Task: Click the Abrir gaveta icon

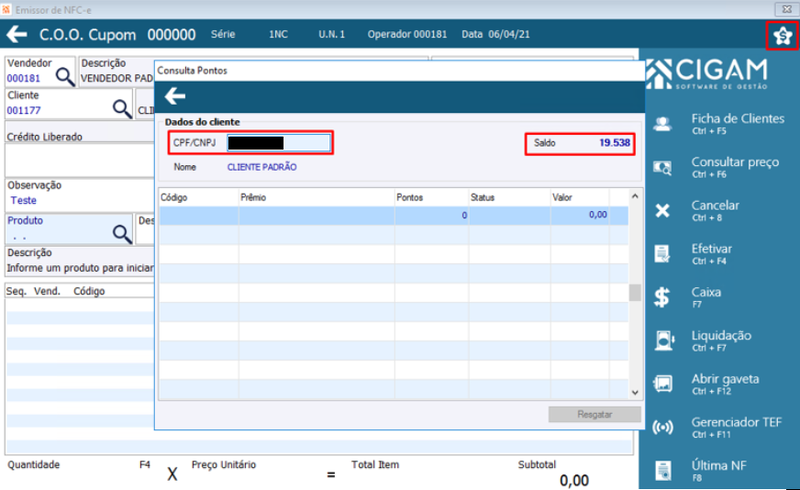Action: (663, 383)
